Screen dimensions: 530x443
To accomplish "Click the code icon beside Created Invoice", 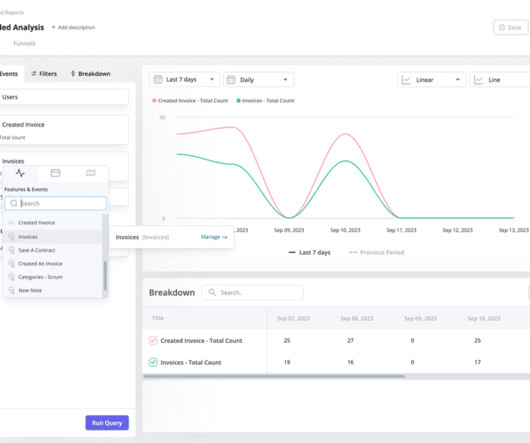I will coord(11,222).
